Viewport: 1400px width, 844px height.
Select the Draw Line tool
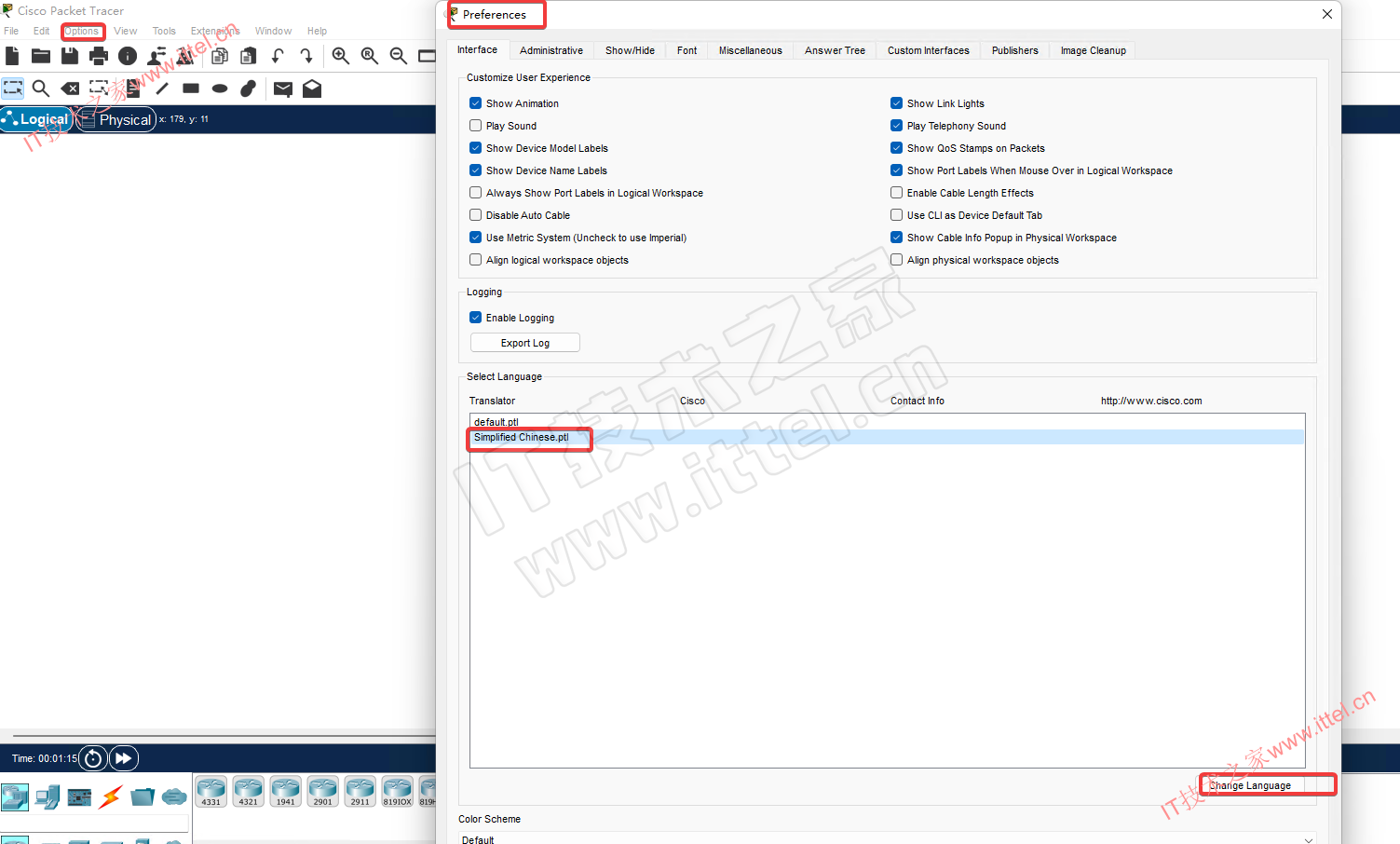pyautogui.click(x=162, y=88)
